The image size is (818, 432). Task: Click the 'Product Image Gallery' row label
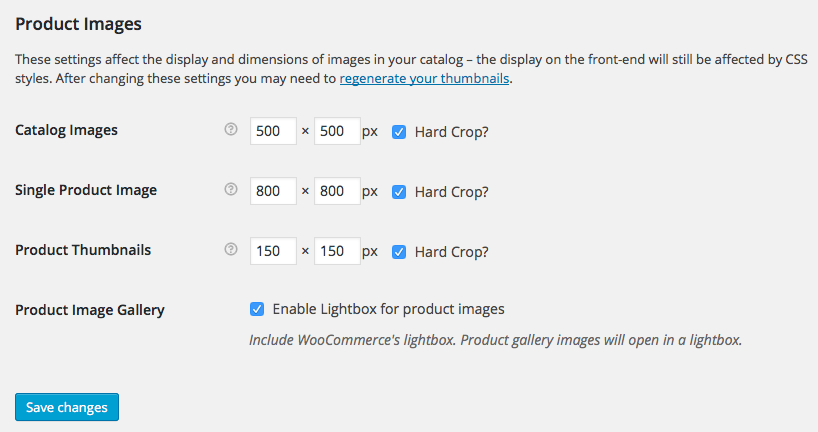(x=90, y=310)
